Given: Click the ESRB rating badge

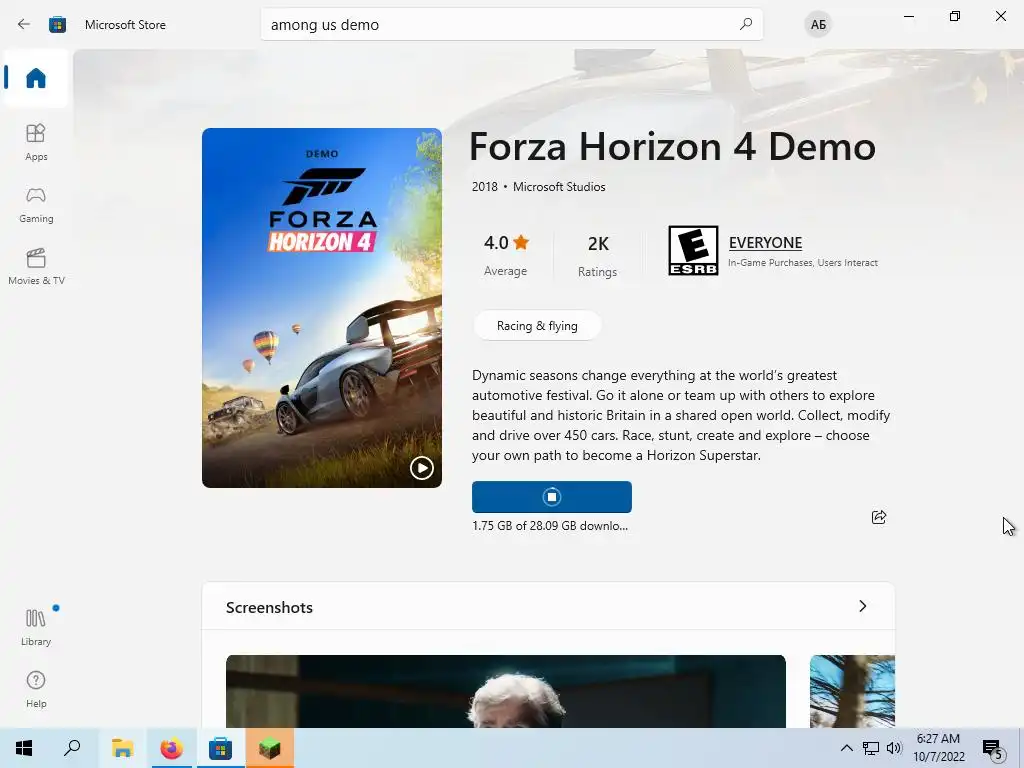Looking at the screenshot, I should (693, 250).
